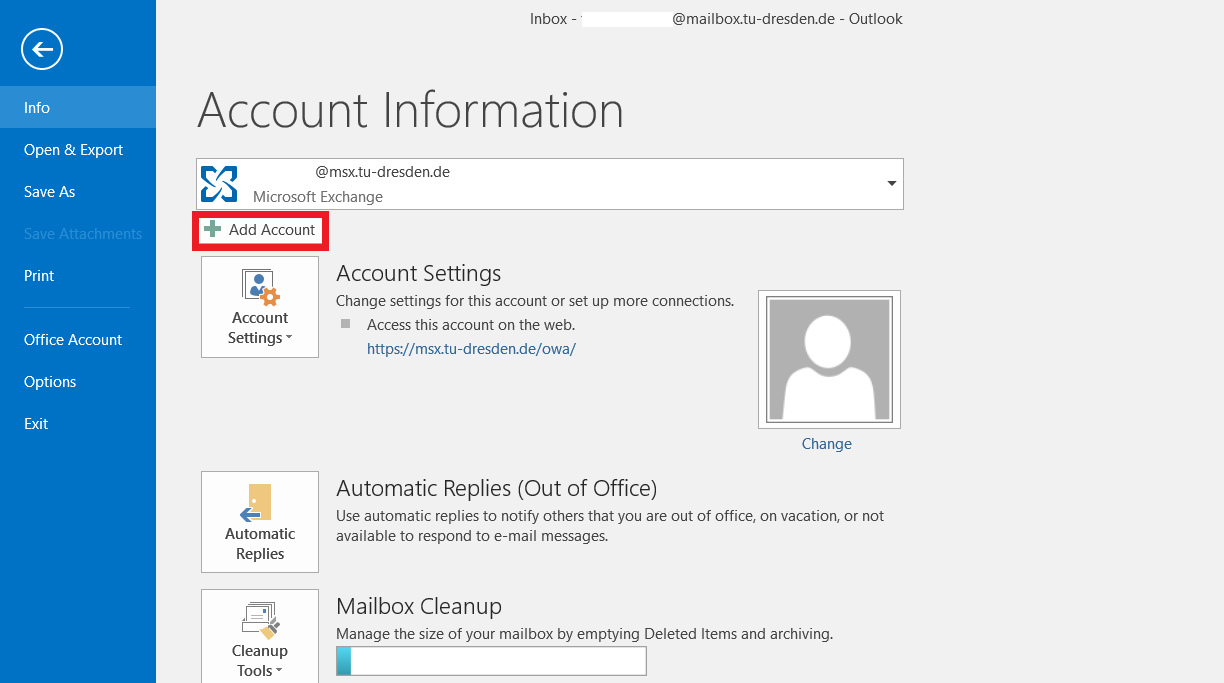Open the Cleanup Tools dropdown button
Image resolution: width=1224 pixels, height=683 pixels.
pos(260,637)
